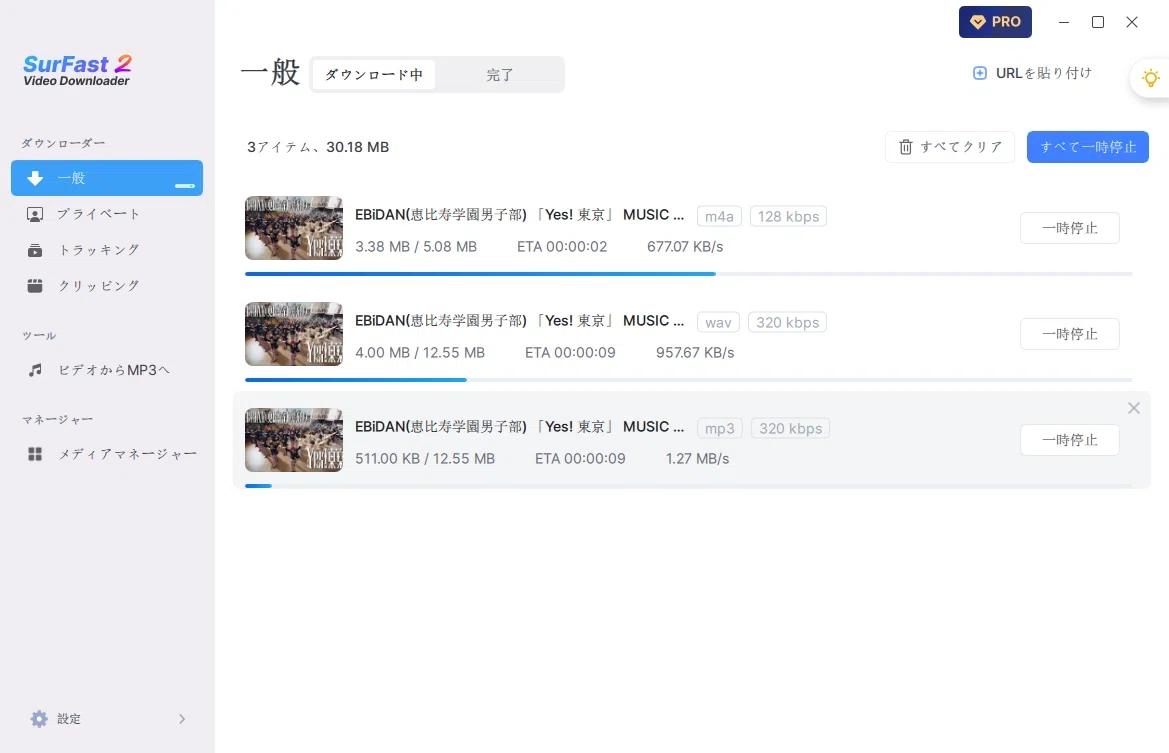Click '1.27 MB/s' speed text
The width and height of the screenshot is (1169, 753).
pos(697,459)
